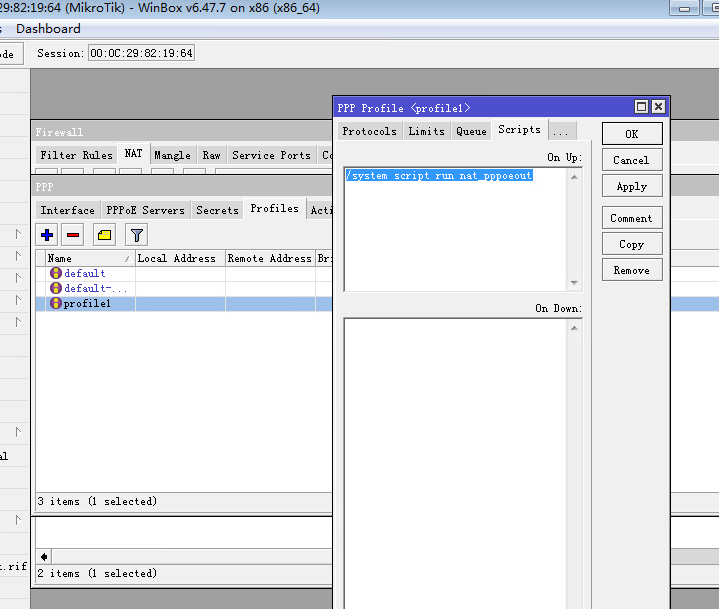719x609 pixels.
Task: Switch to the Protocols tab
Action: [370, 131]
